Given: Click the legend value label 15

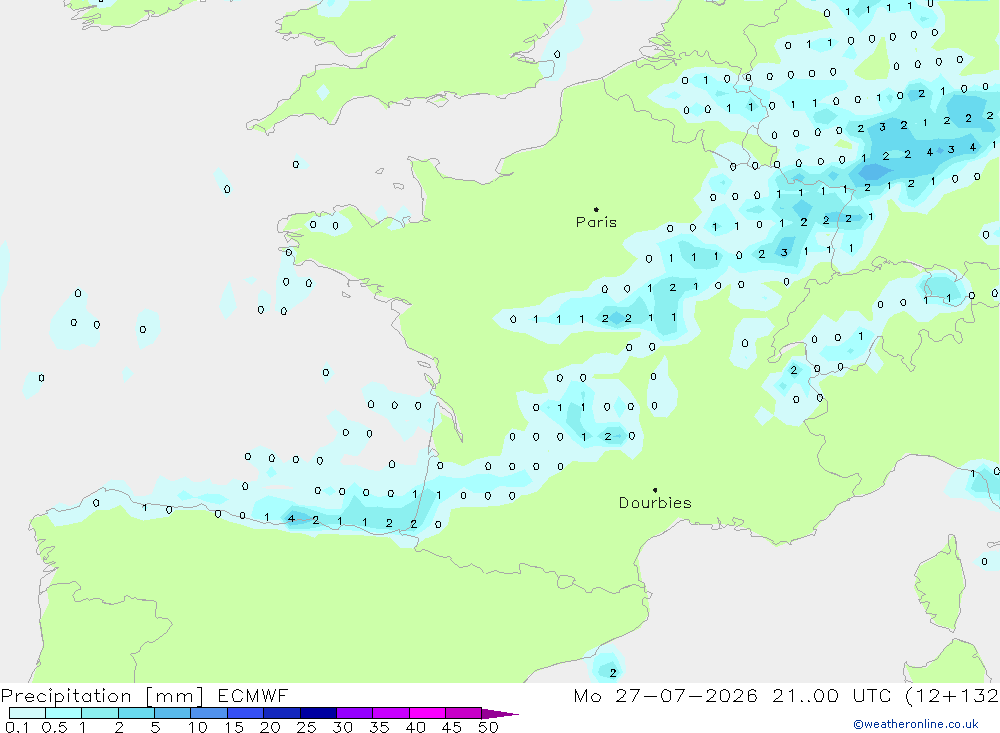Looking at the screenshot, I should pyautogui.click(x=234, y=727).
